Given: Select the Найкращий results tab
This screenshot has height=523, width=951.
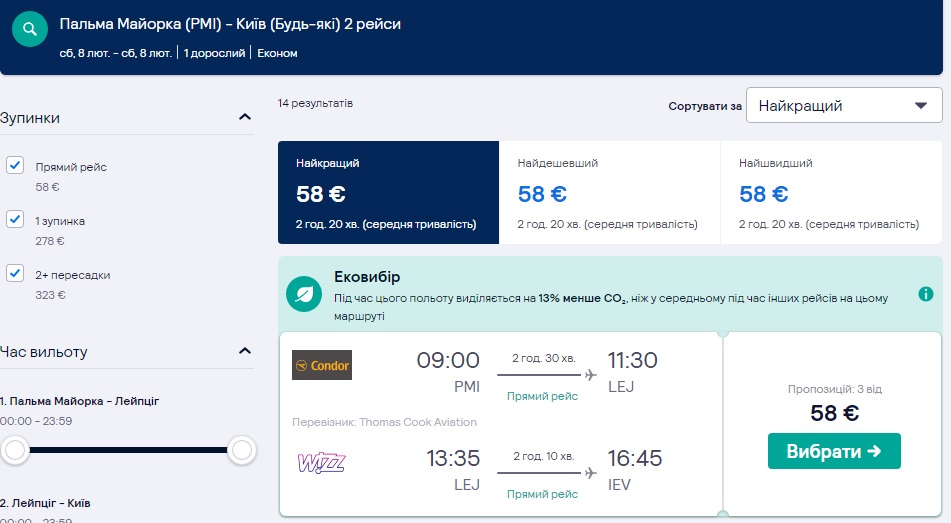Looking at the screenshot, I should click(x=388, y=192).
